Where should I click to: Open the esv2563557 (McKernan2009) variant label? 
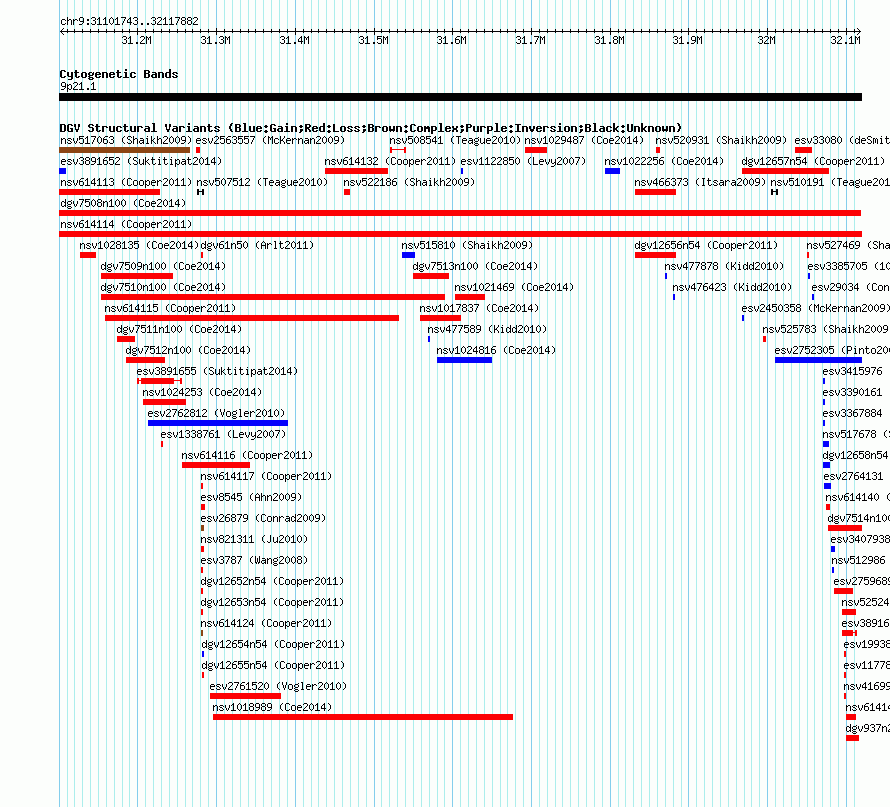(270, 140)
